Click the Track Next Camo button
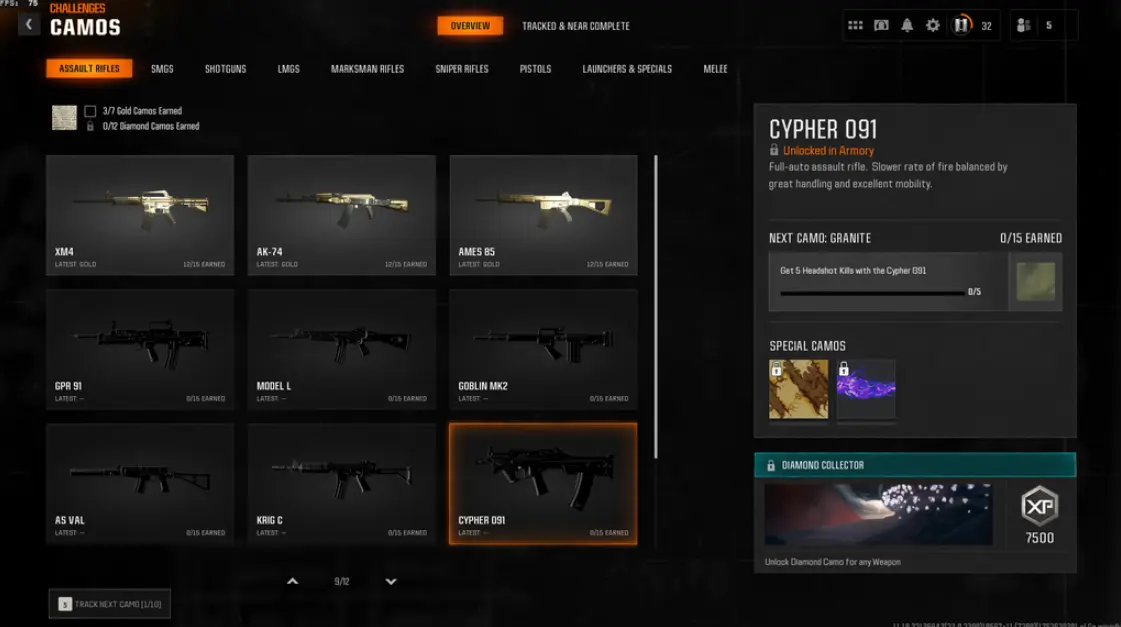Image resolution: width=1121 pixels, height=627 pixels. click(110, 604)
